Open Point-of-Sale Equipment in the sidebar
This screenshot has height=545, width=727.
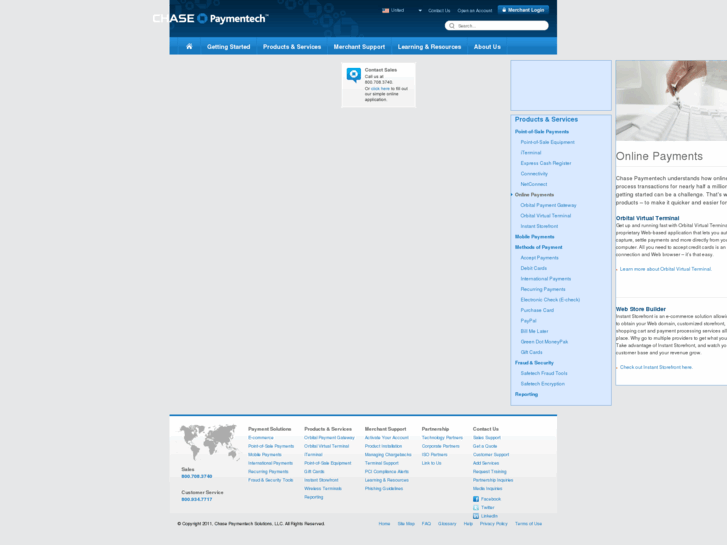(x=548, y=142)
